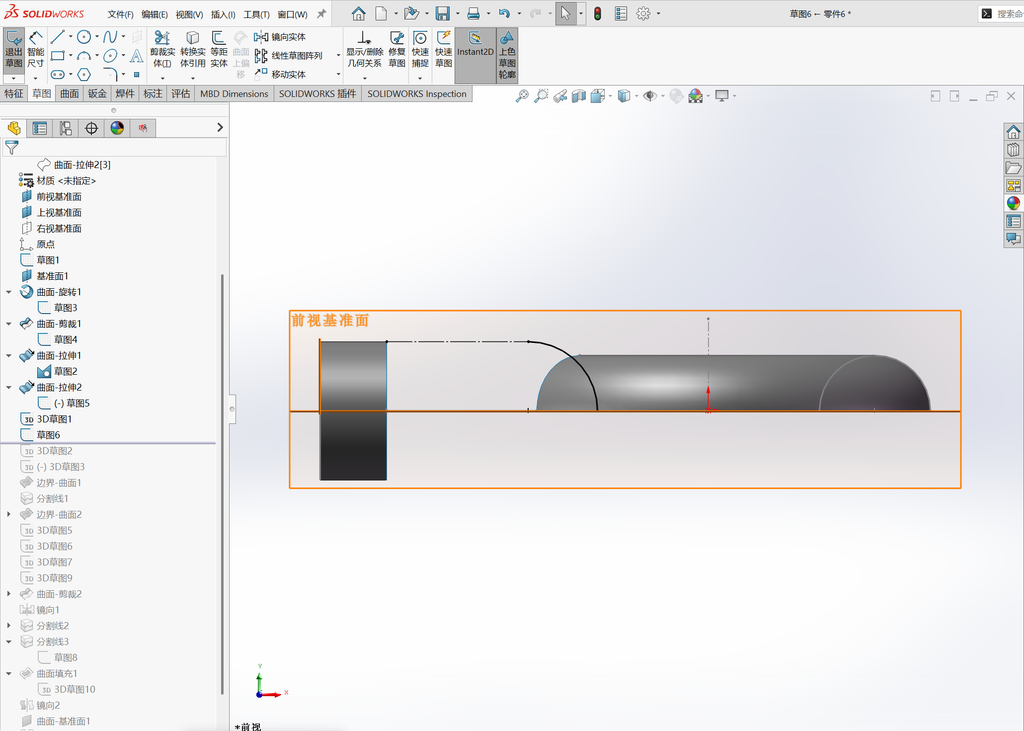Click the Rebuild traffic light icon
1024x731 pixels.
(598, 13)
